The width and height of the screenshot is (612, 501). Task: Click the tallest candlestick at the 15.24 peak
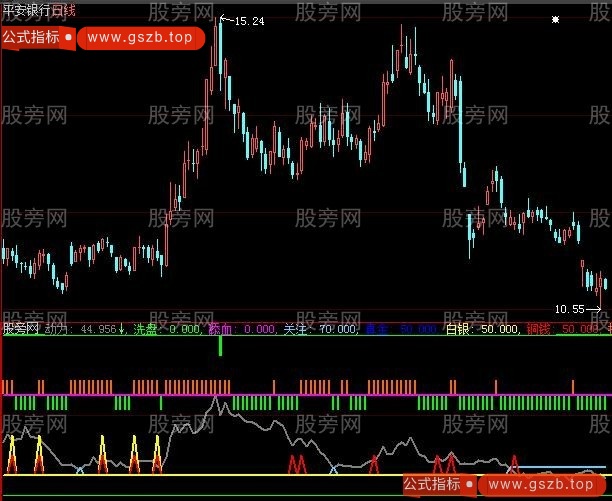(x=217, y=45)
